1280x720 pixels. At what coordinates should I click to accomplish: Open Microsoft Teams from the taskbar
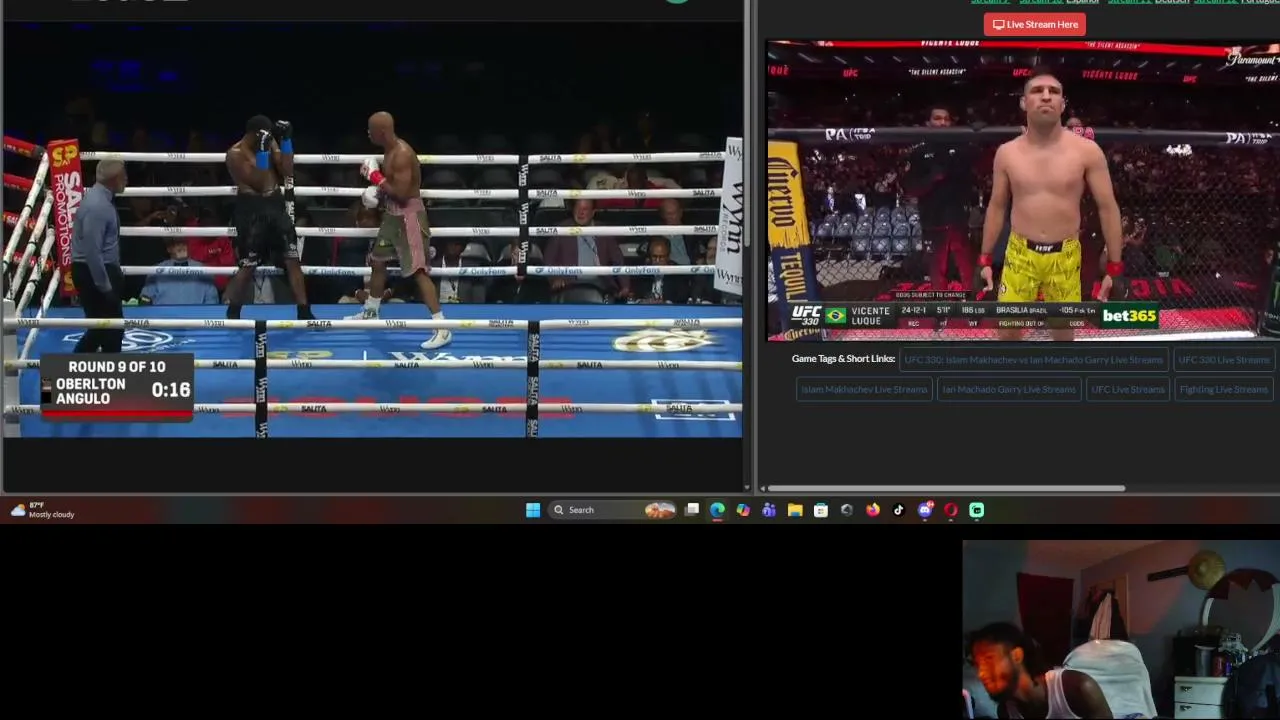(769, 510)
